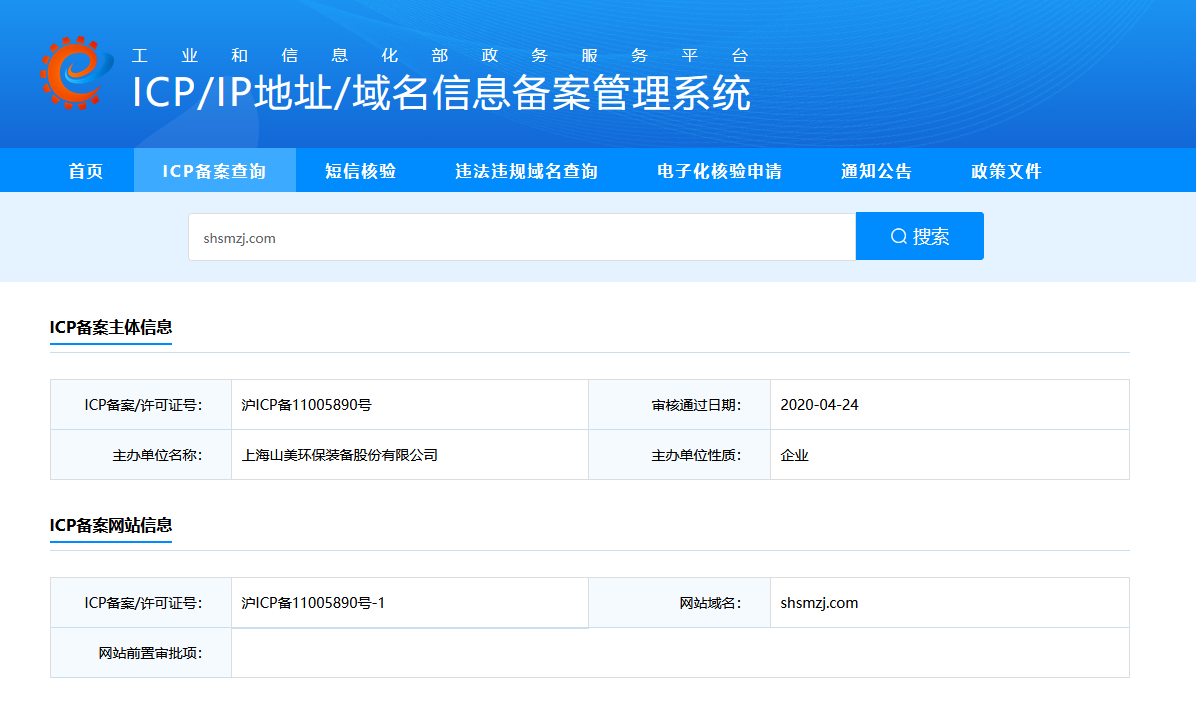Click the magnifier icon in search button
The width and height of the screenshot is (1196, 718).
pos(898,237)
